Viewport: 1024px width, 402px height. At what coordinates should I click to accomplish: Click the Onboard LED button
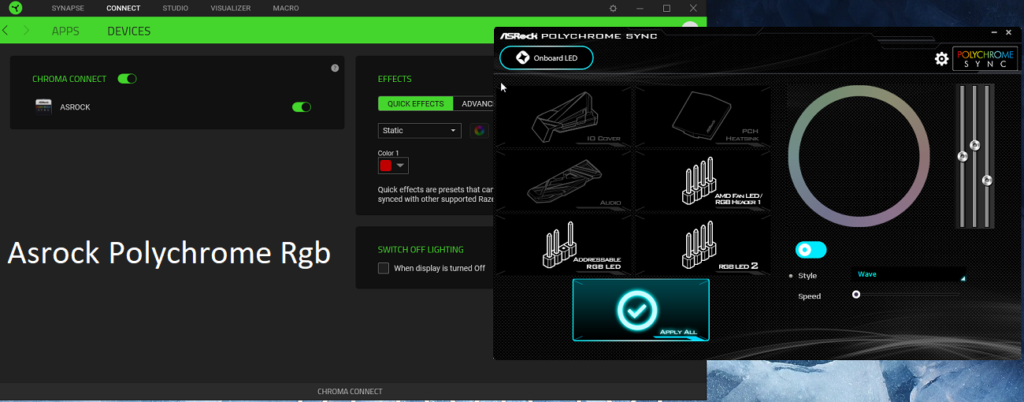(x=547, y=57)
